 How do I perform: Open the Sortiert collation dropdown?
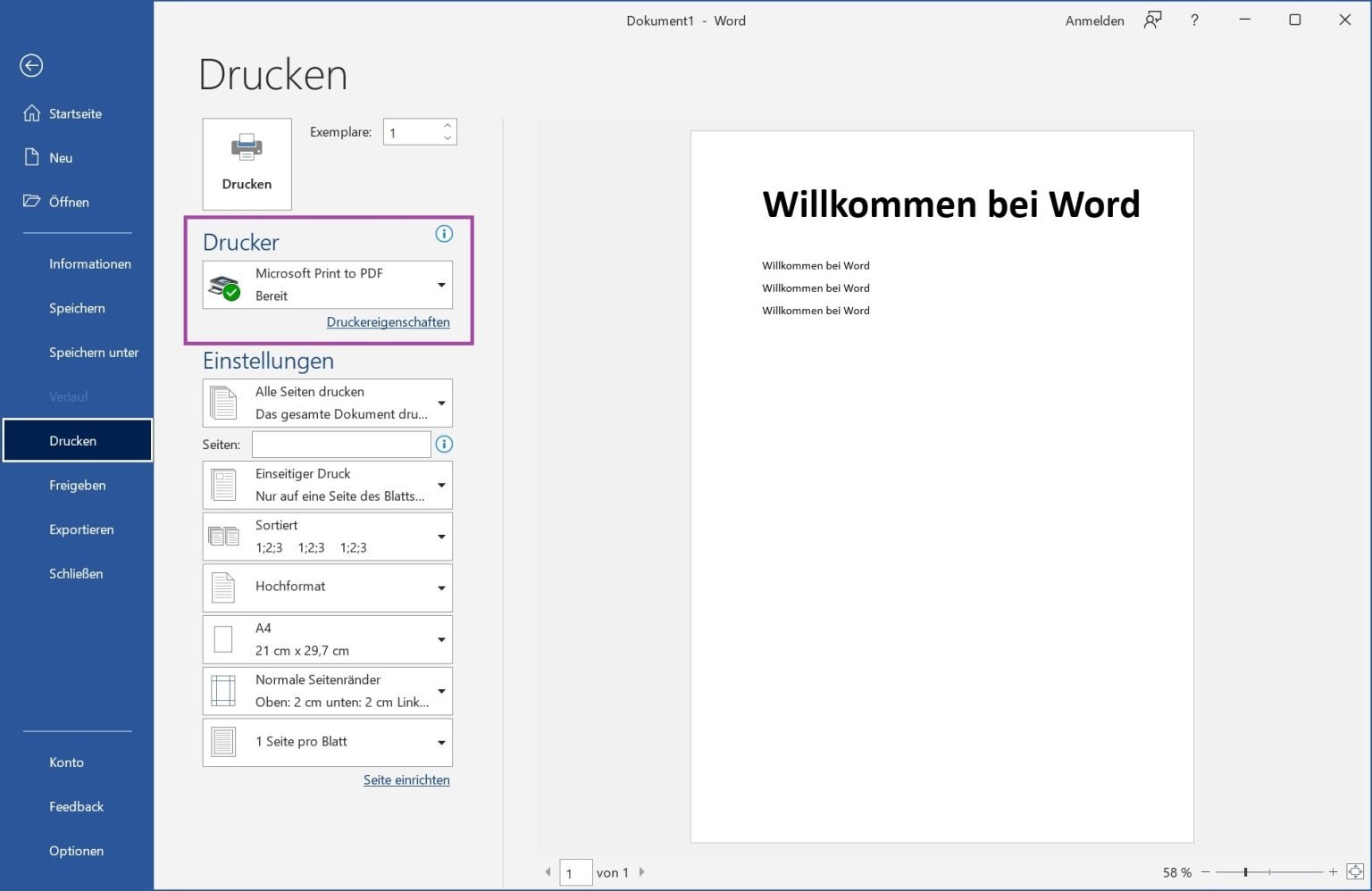(x=328, y=537)
